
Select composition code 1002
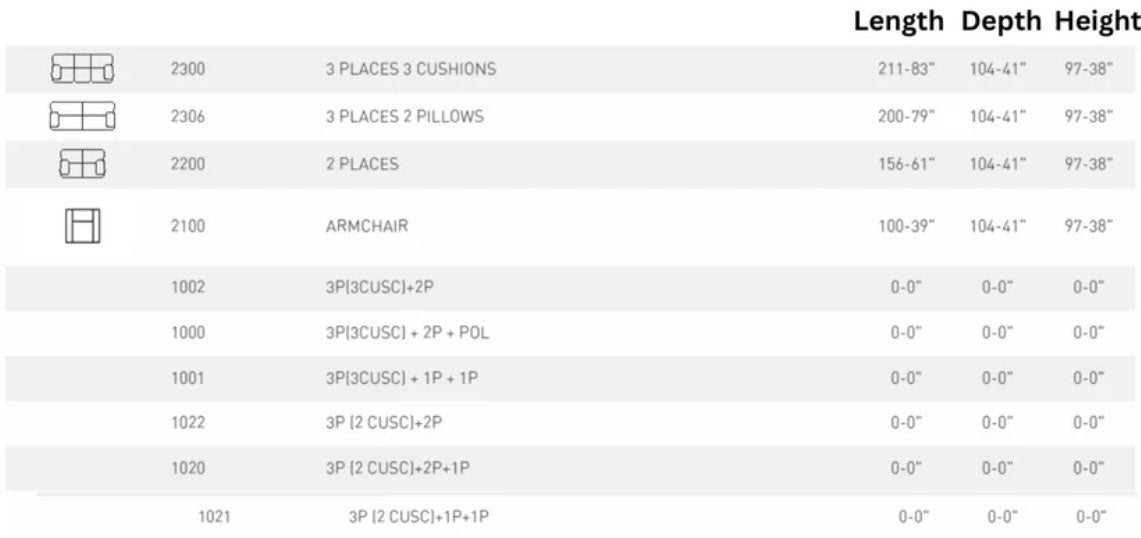(x=188, y=287)
